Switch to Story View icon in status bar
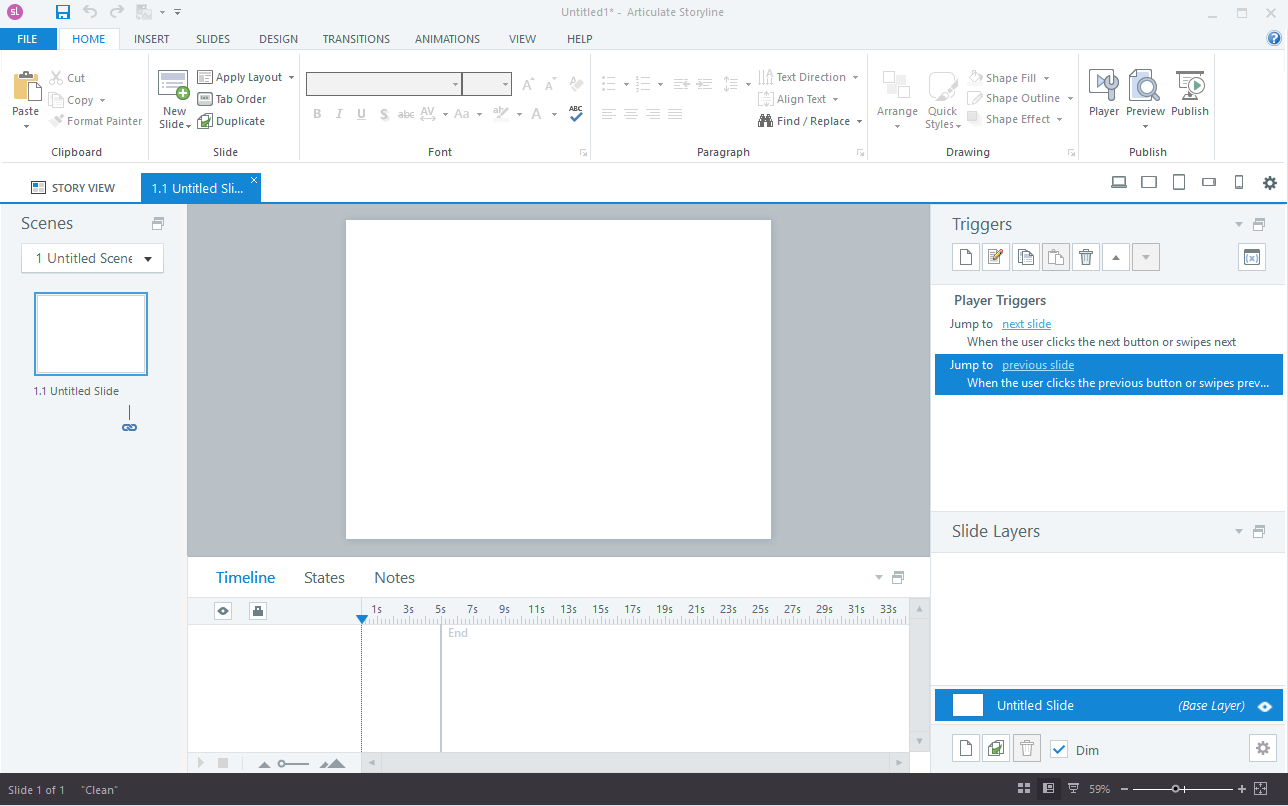This screenshot has height=806, width=1288. point(1024,789)
